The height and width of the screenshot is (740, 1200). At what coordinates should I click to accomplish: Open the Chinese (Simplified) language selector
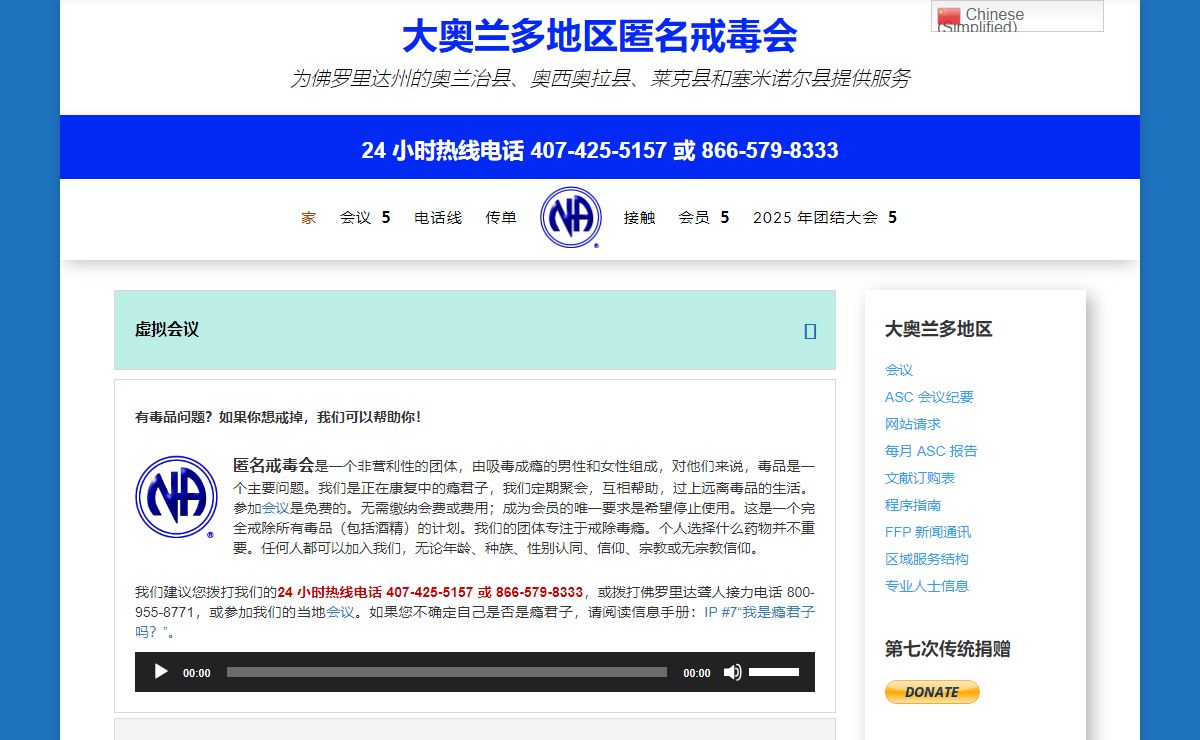[1018, 16]
